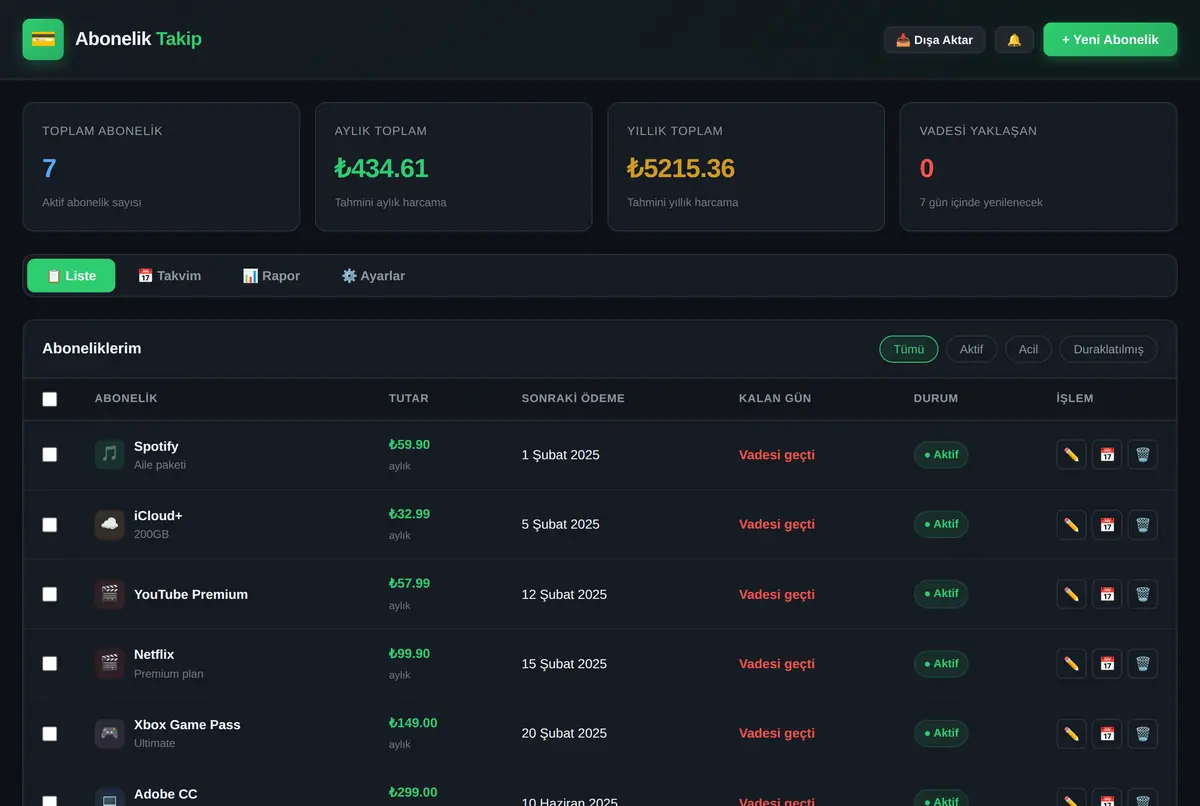Open calendar icon for Xbox Game Pass

(1107, 734)
